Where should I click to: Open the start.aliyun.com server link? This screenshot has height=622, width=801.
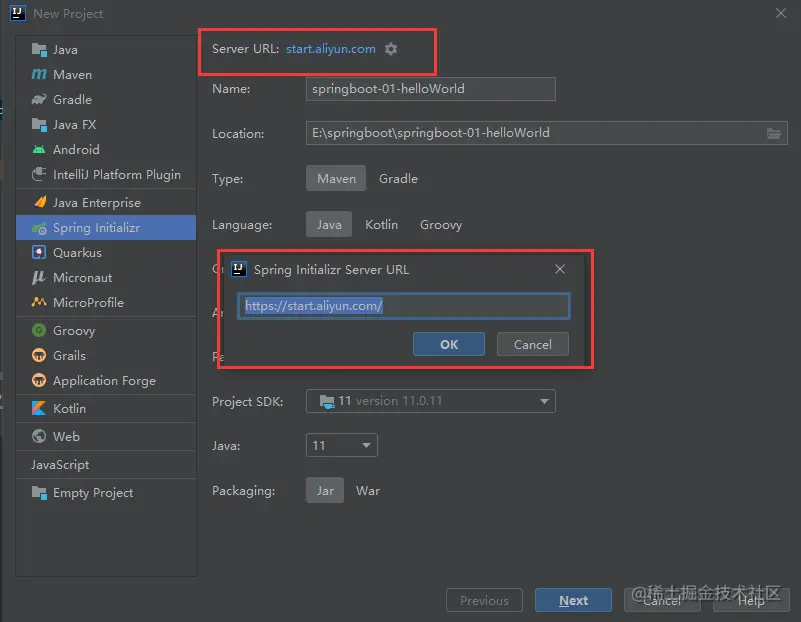(331, 49)
